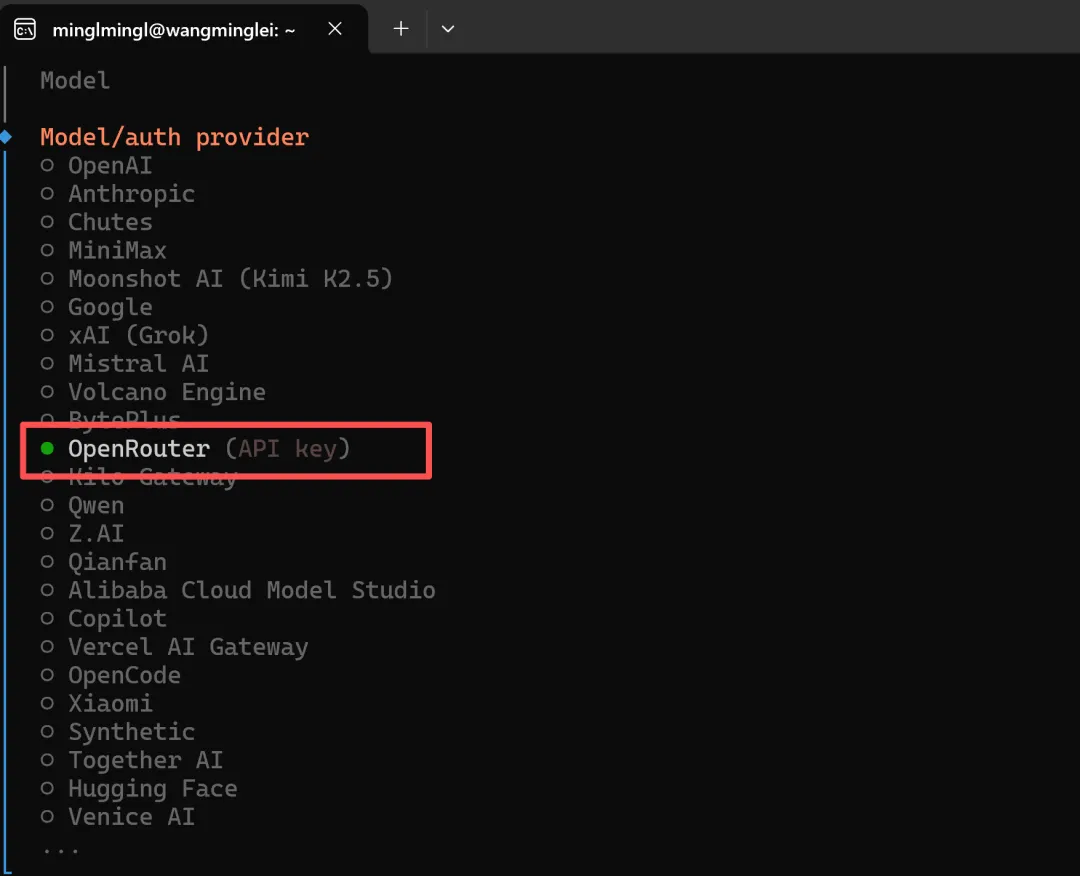The width and height of the screenshot is (1080, 876).
Task: Expand the new tab profile dropdown
Action: 448,29
